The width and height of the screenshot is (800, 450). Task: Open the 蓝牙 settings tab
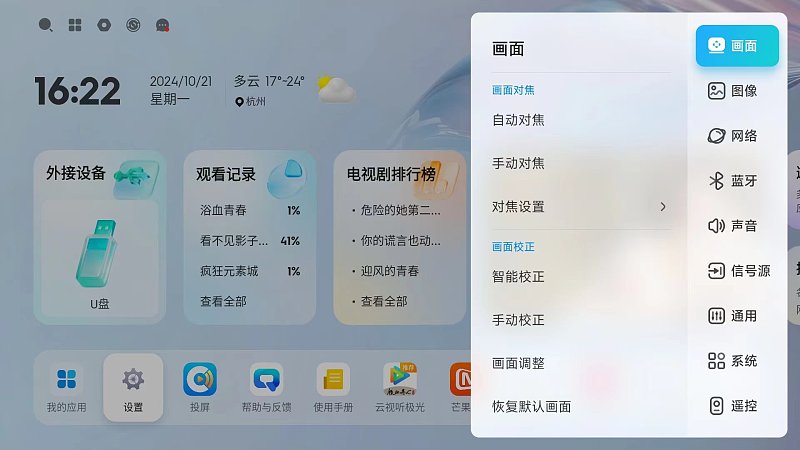point(732,181)
